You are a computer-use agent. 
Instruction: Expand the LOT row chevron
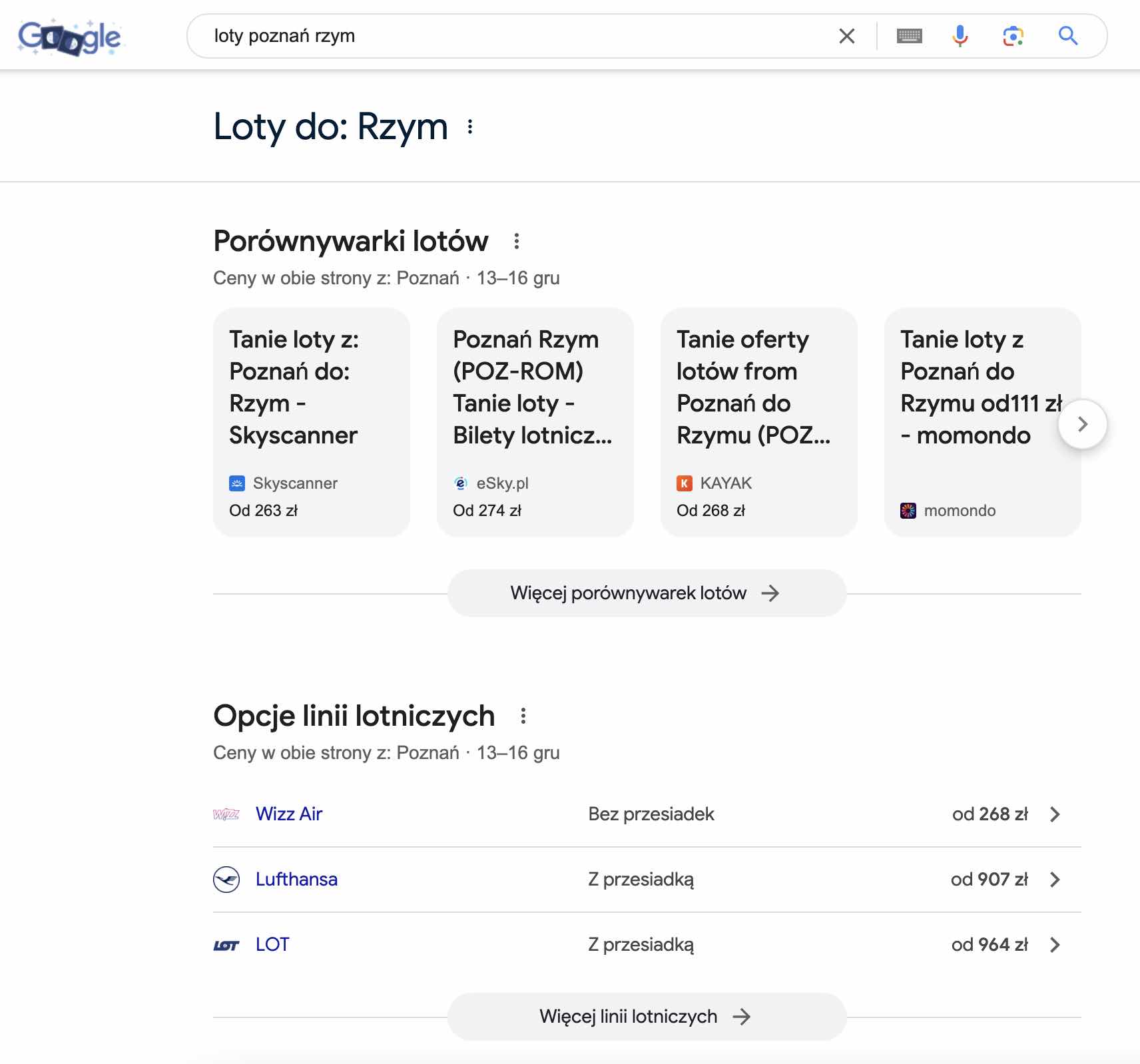tap(1055, 945)
